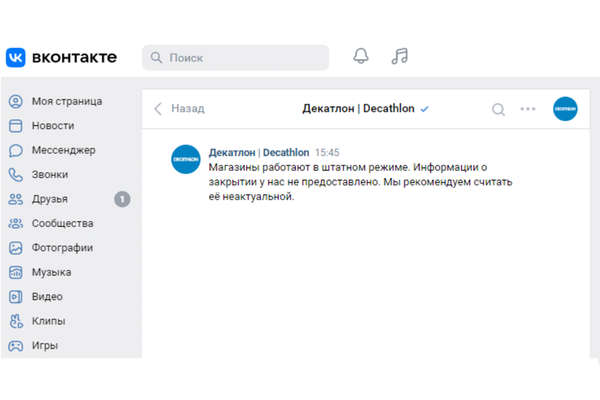Open Видео section
Viewport: 600px width, 400px height.
pos(47,297)
